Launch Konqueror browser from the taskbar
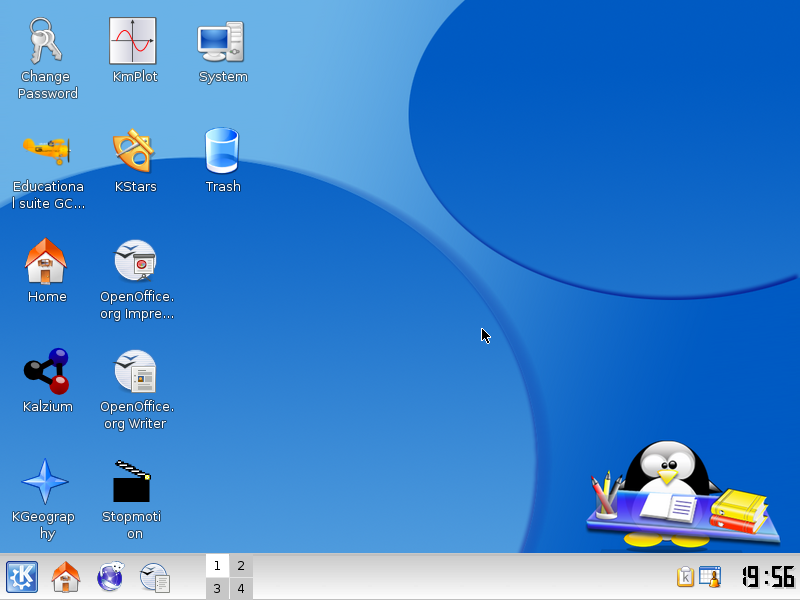800x600 pixels. (x=110, y=577)
